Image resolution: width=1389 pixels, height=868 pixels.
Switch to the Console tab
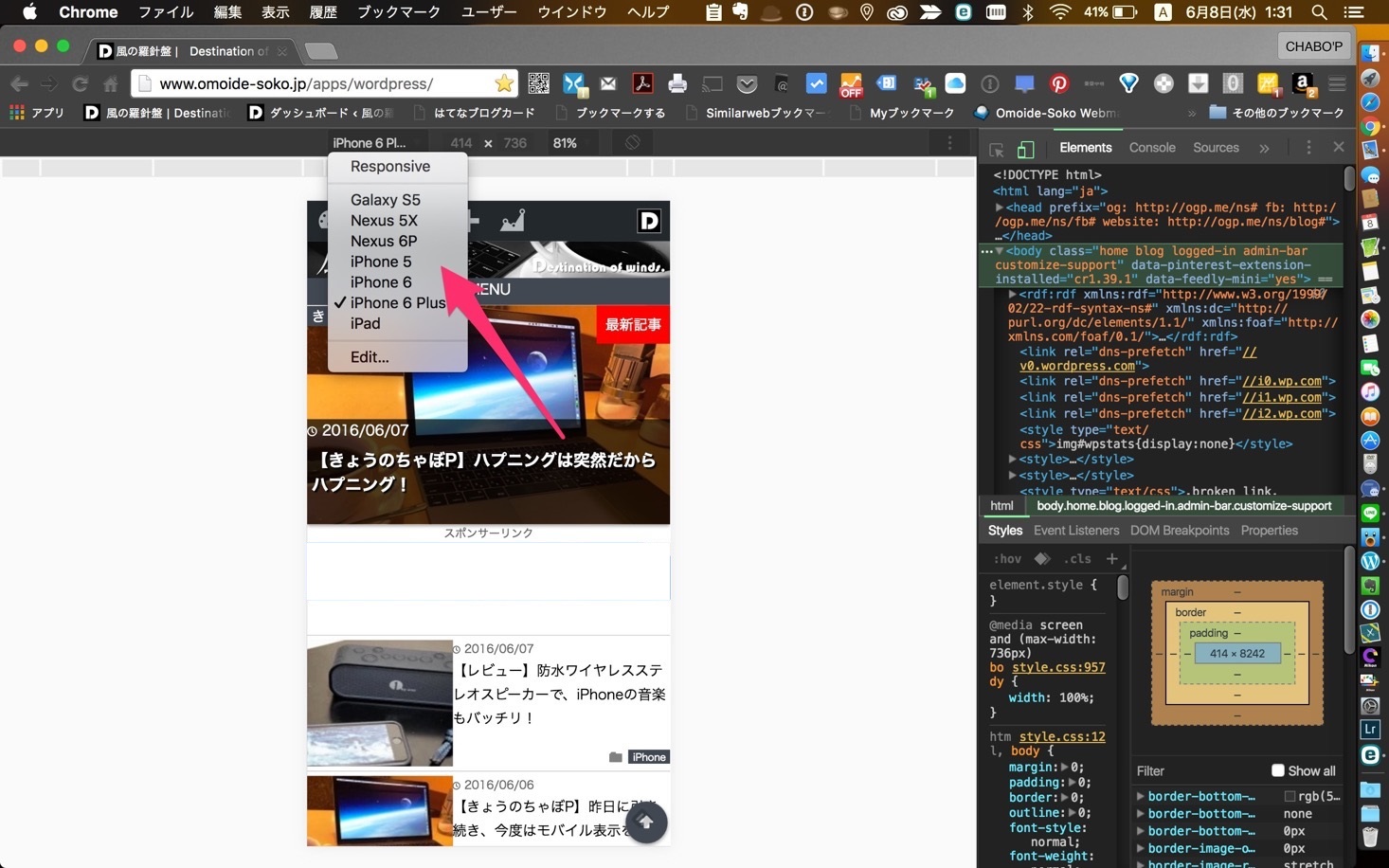point(1152,148)
